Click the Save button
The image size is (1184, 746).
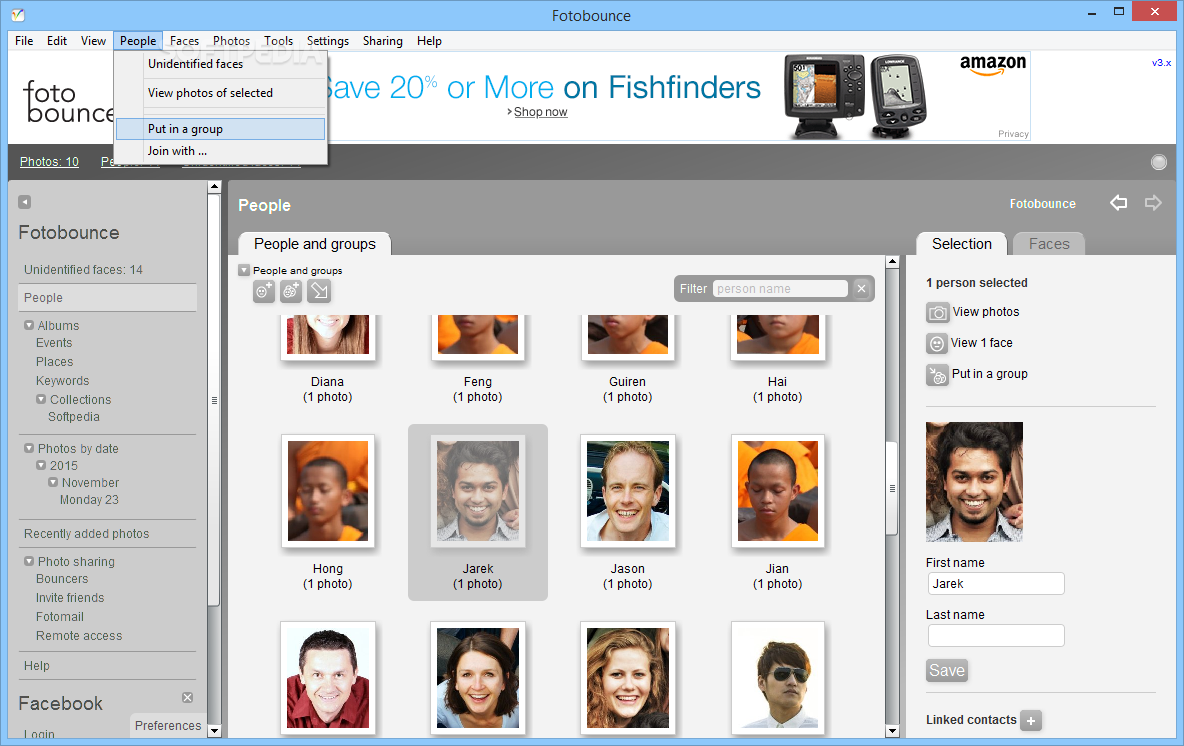[x=947, y=670]
